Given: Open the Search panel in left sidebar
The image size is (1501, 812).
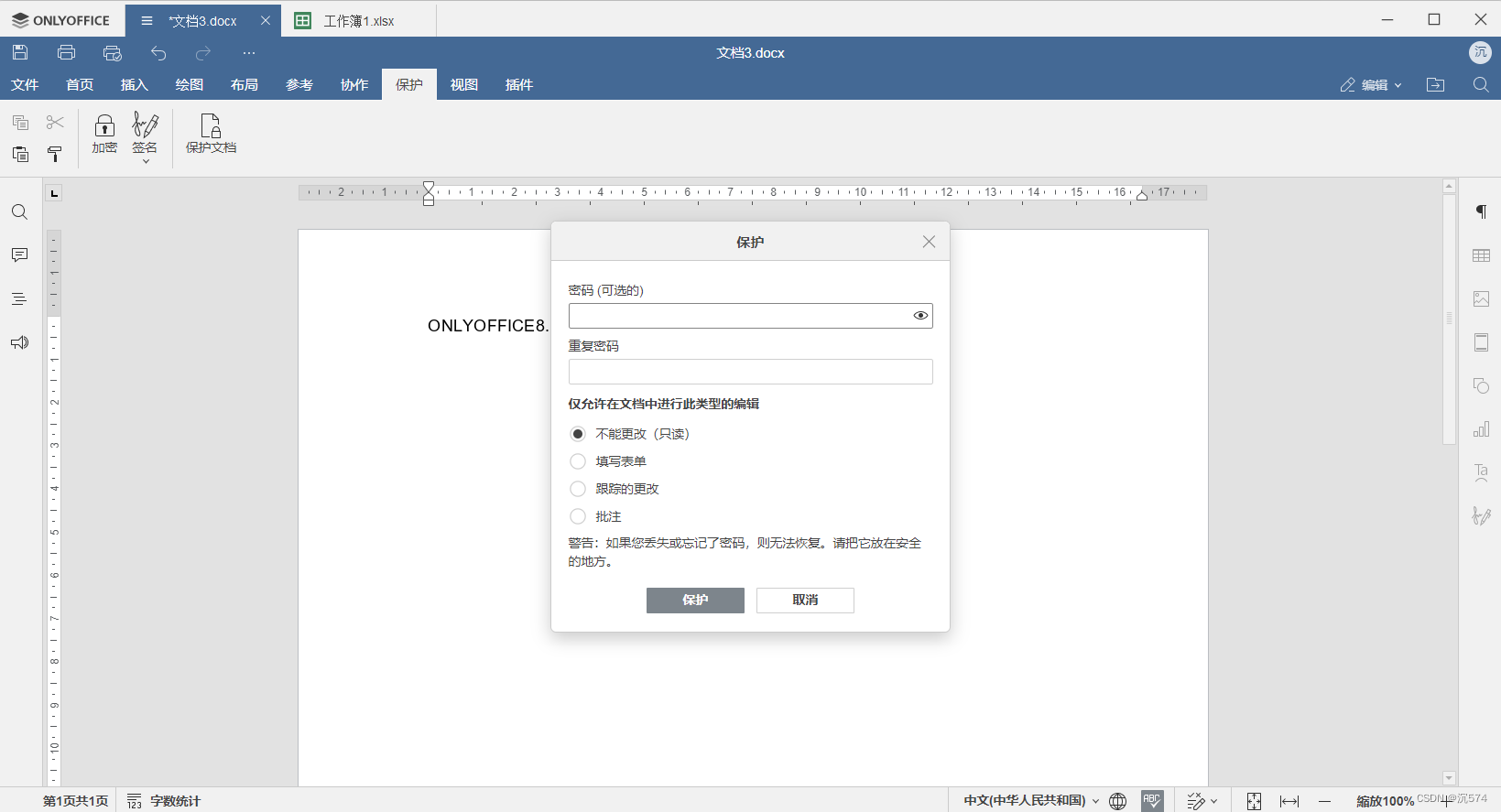Looking at the screenshot, I should tap(19, 212).
